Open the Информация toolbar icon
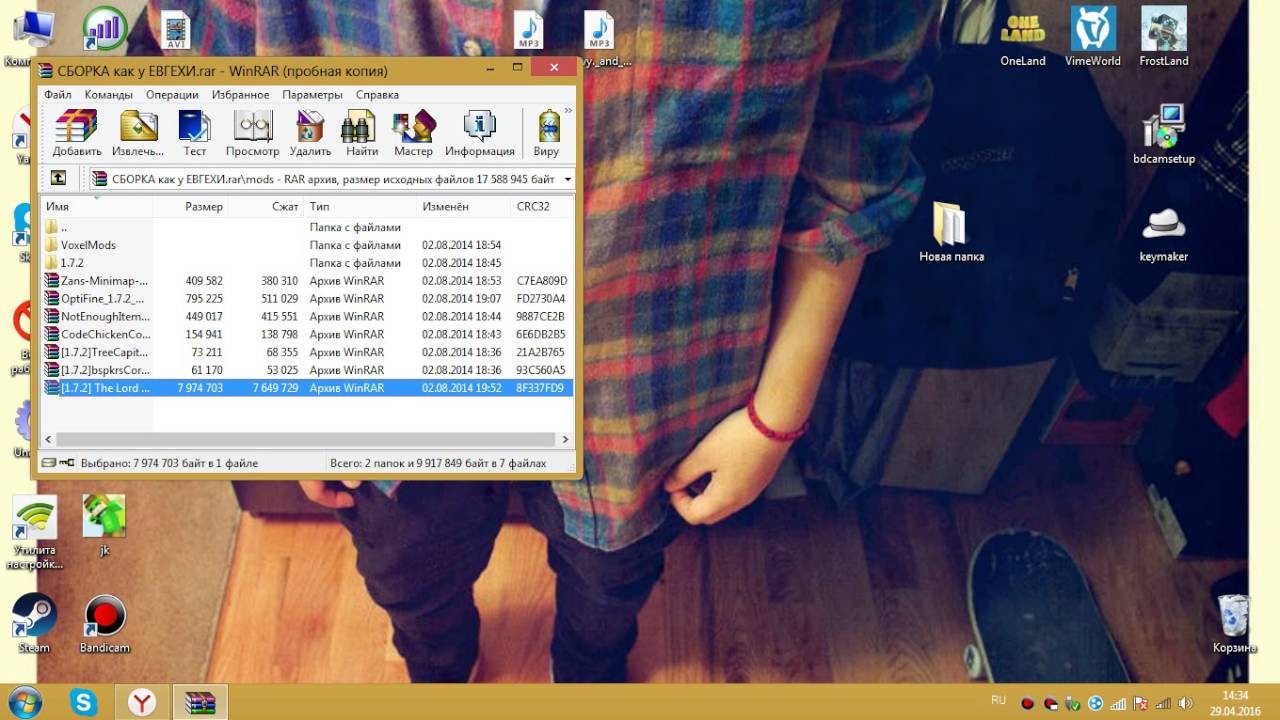 pyautogui.click(x=480, y=133)
